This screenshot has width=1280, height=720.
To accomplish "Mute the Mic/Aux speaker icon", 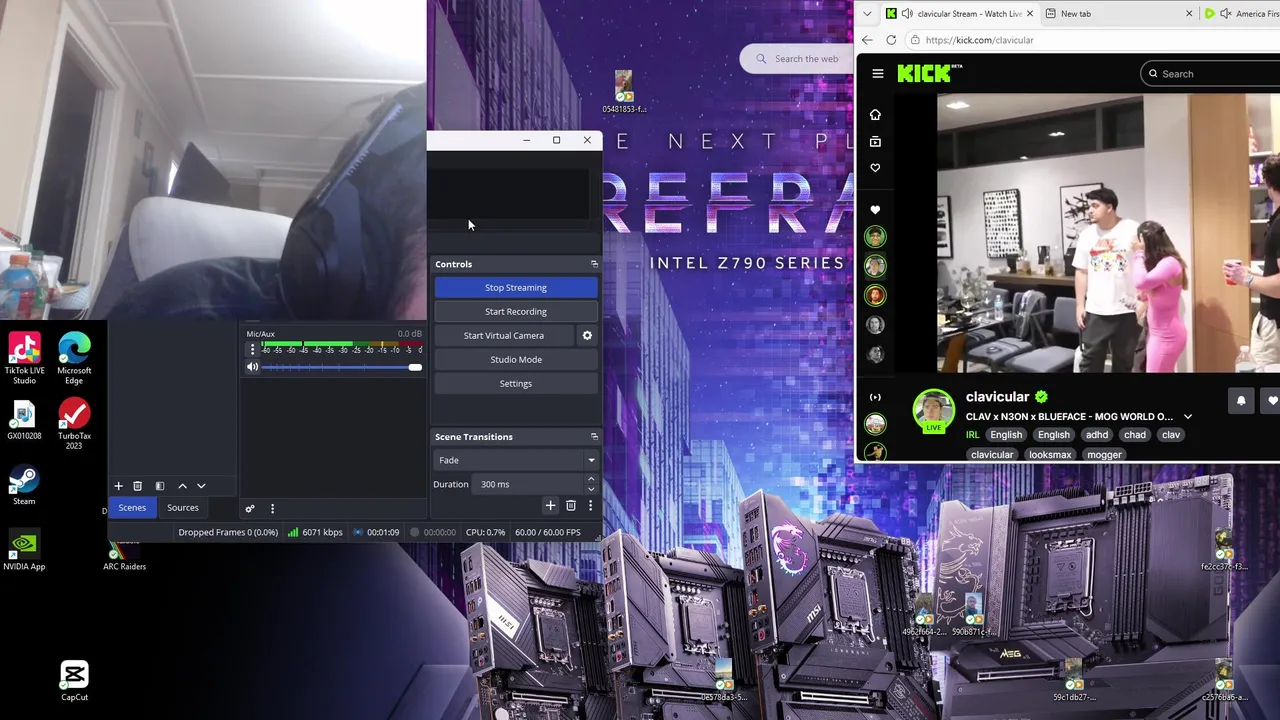I will (x=252, y=367).
